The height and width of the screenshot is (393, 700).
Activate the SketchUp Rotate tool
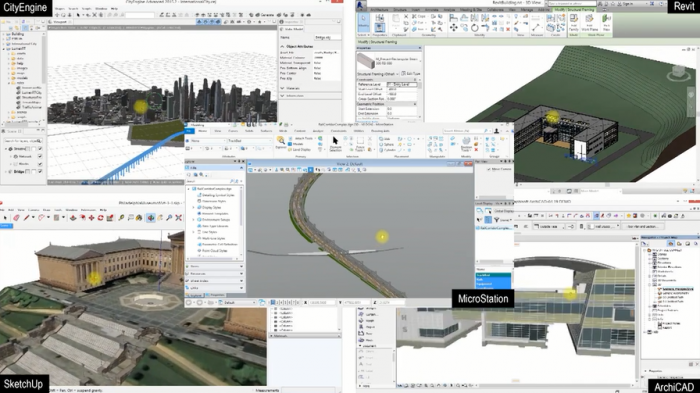[x=100, y=217]
